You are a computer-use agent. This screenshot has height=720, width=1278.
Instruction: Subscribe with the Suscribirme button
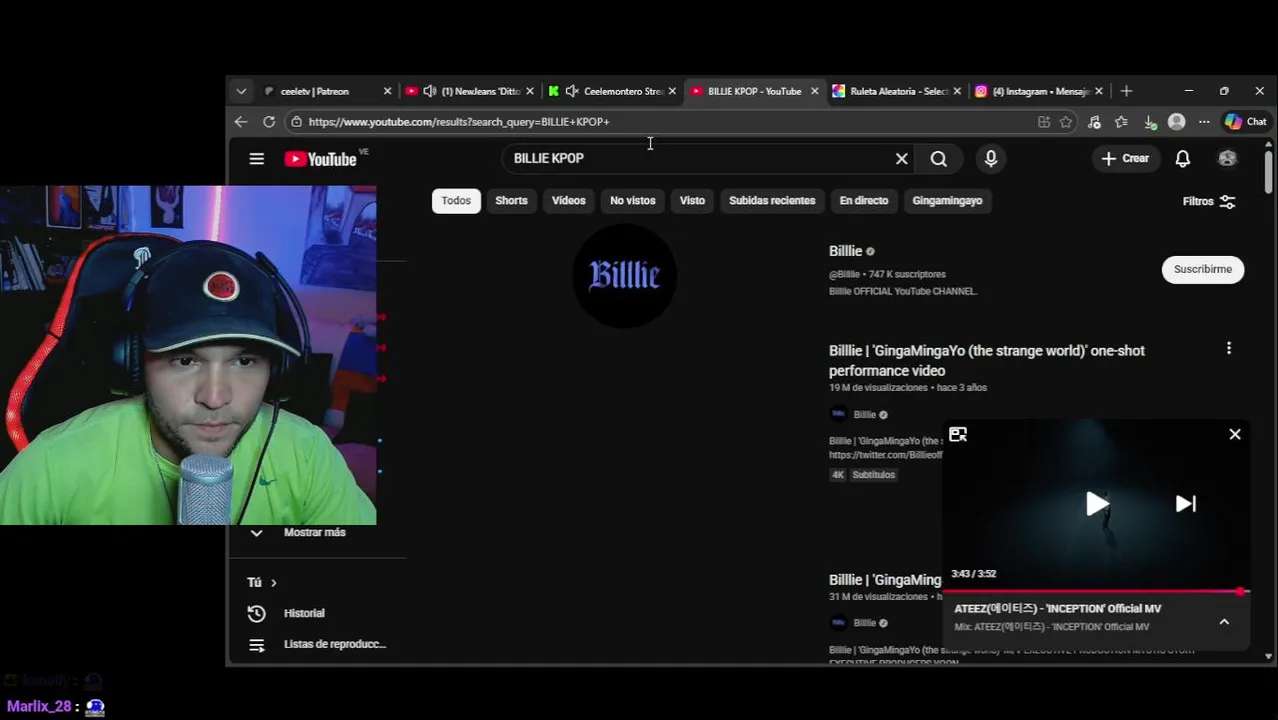point(1203,269)
